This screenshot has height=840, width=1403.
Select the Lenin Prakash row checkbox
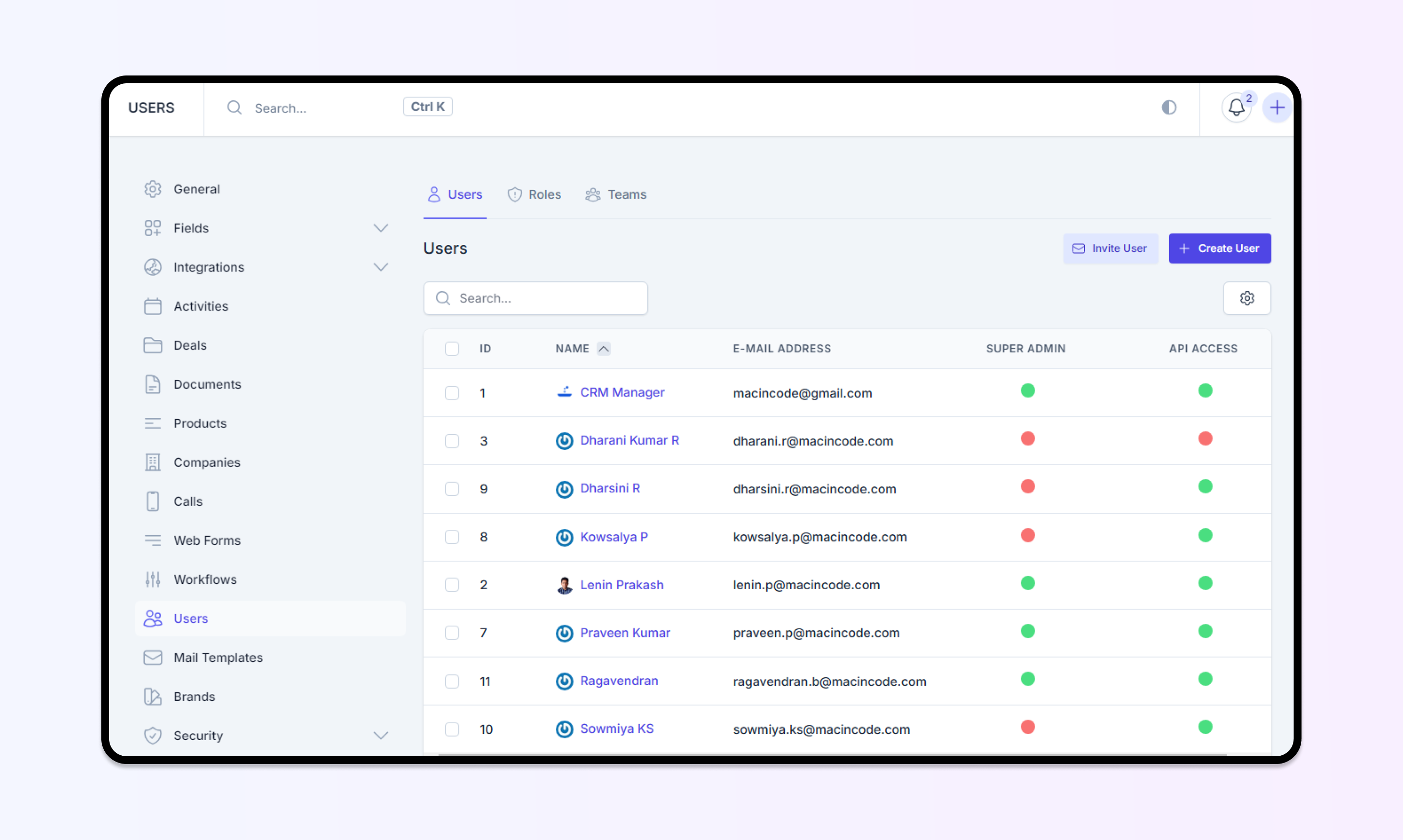click(x=452, y=585)
